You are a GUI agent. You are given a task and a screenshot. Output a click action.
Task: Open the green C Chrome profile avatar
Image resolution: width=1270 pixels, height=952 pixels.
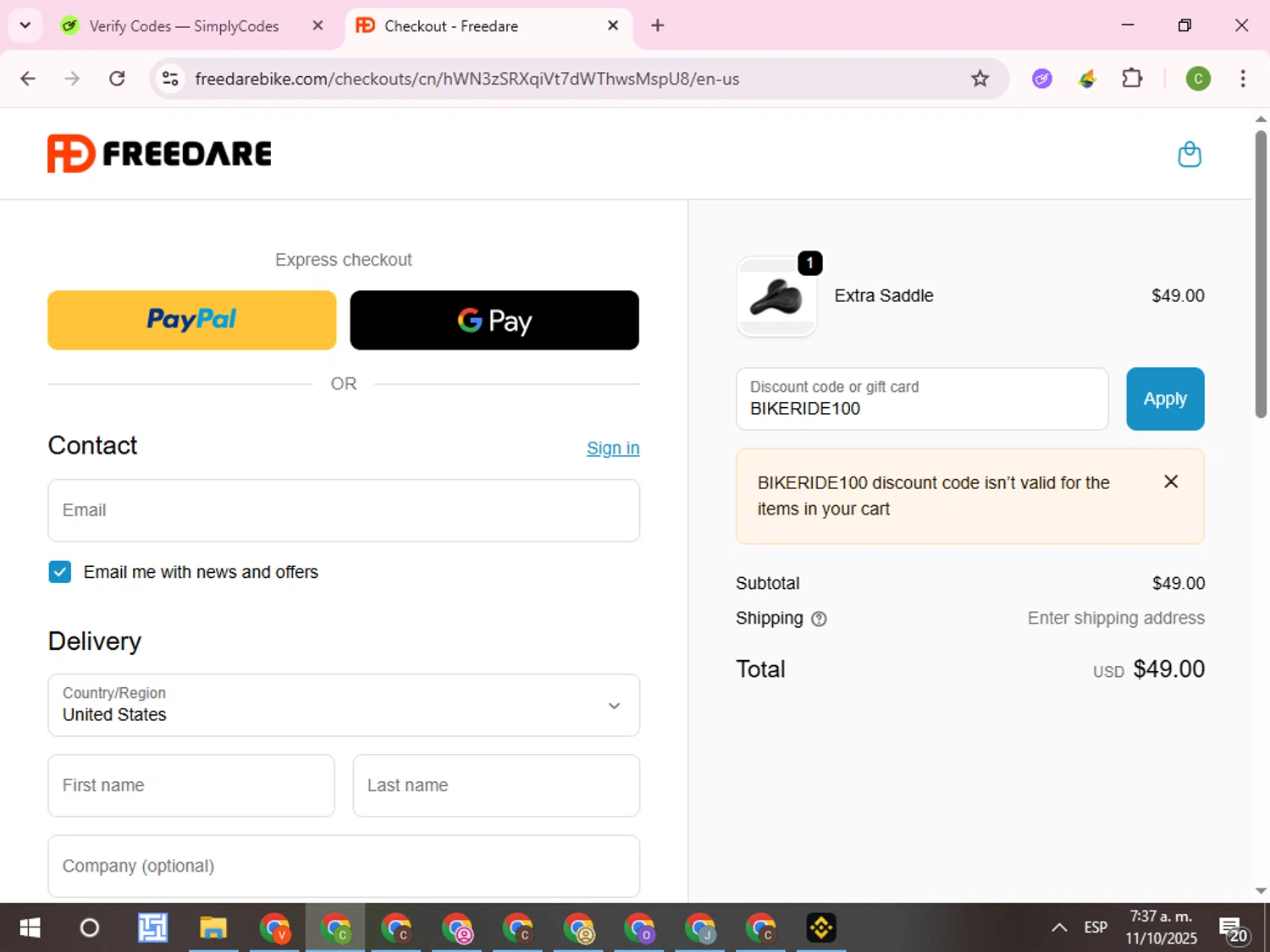click(x=1198, y=79)
